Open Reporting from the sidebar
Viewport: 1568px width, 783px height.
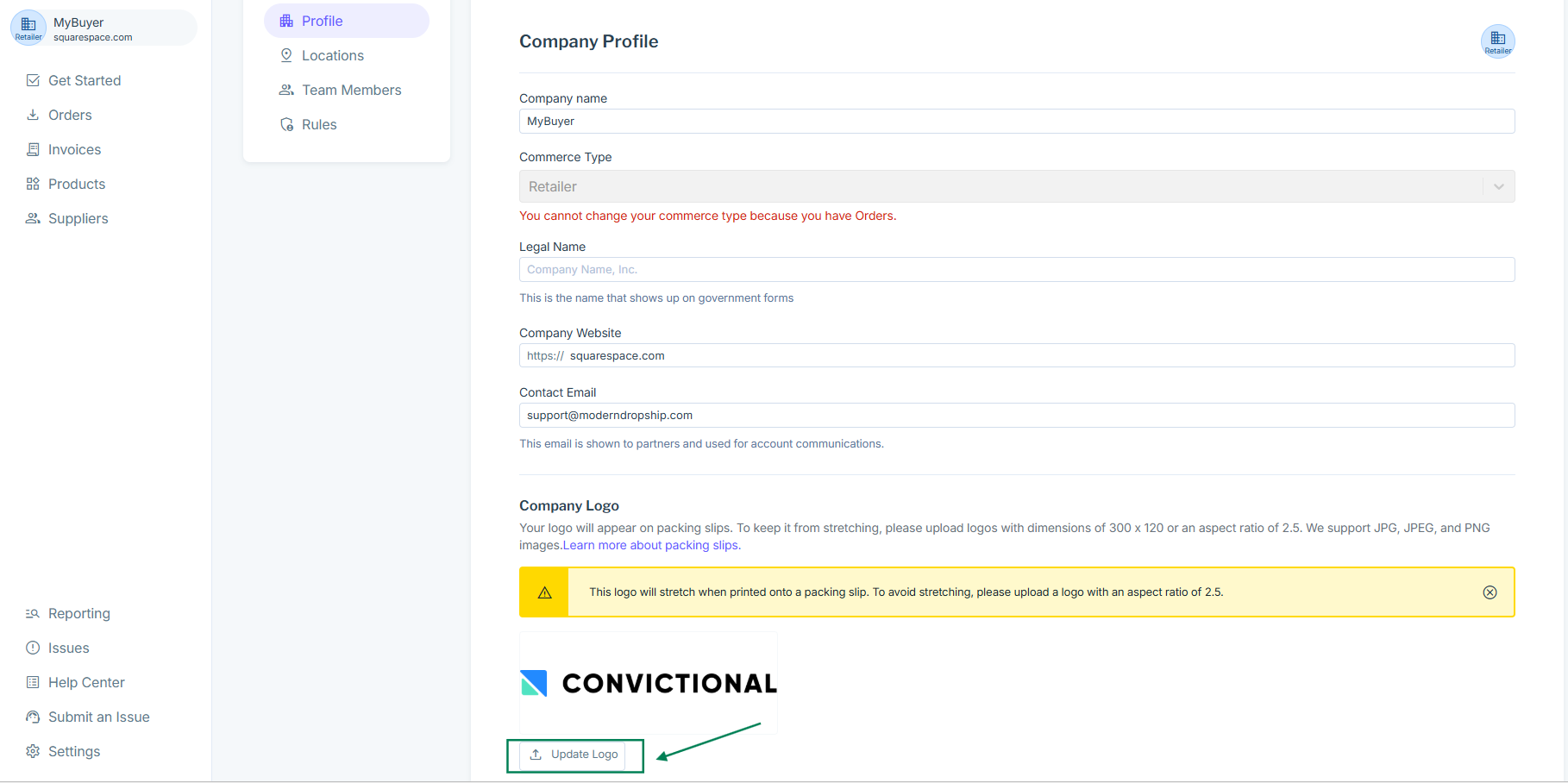point(78,613)
